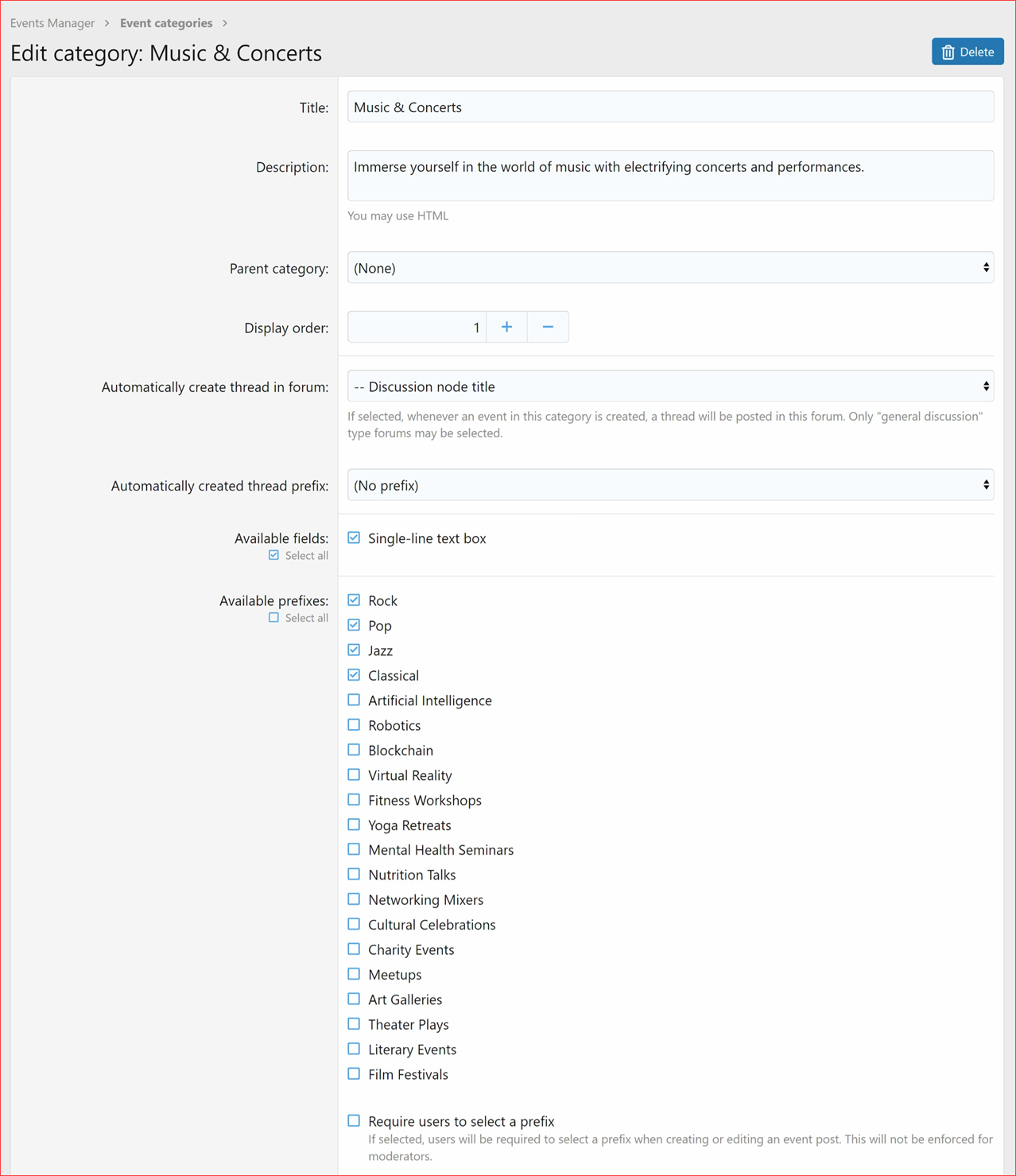Increment display order with the plus button
Image resolution: width=1016 pixels, height=1176 pixels.
coord(506,326)
